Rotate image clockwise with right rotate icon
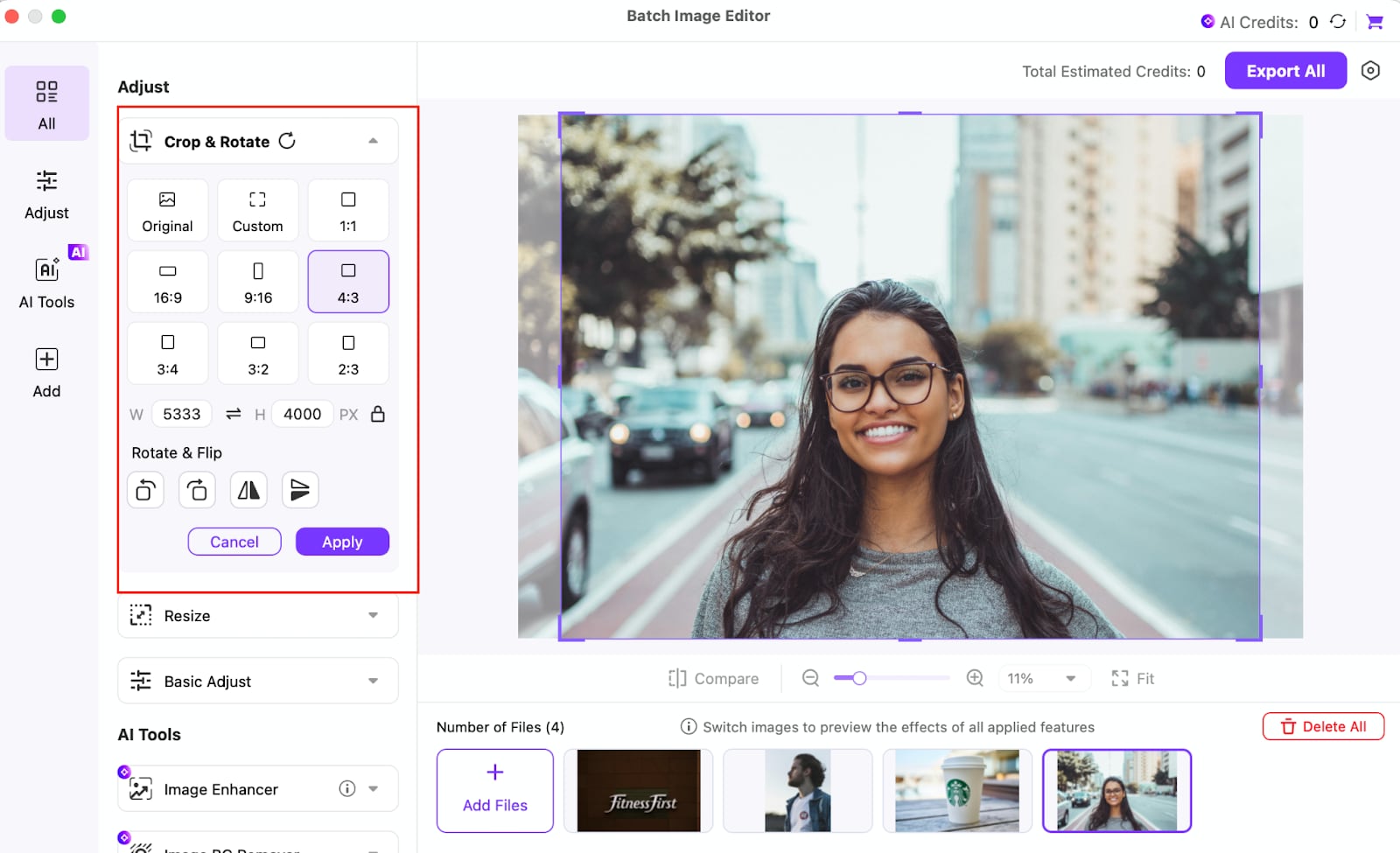1400x853 pixels. point(197,490)
